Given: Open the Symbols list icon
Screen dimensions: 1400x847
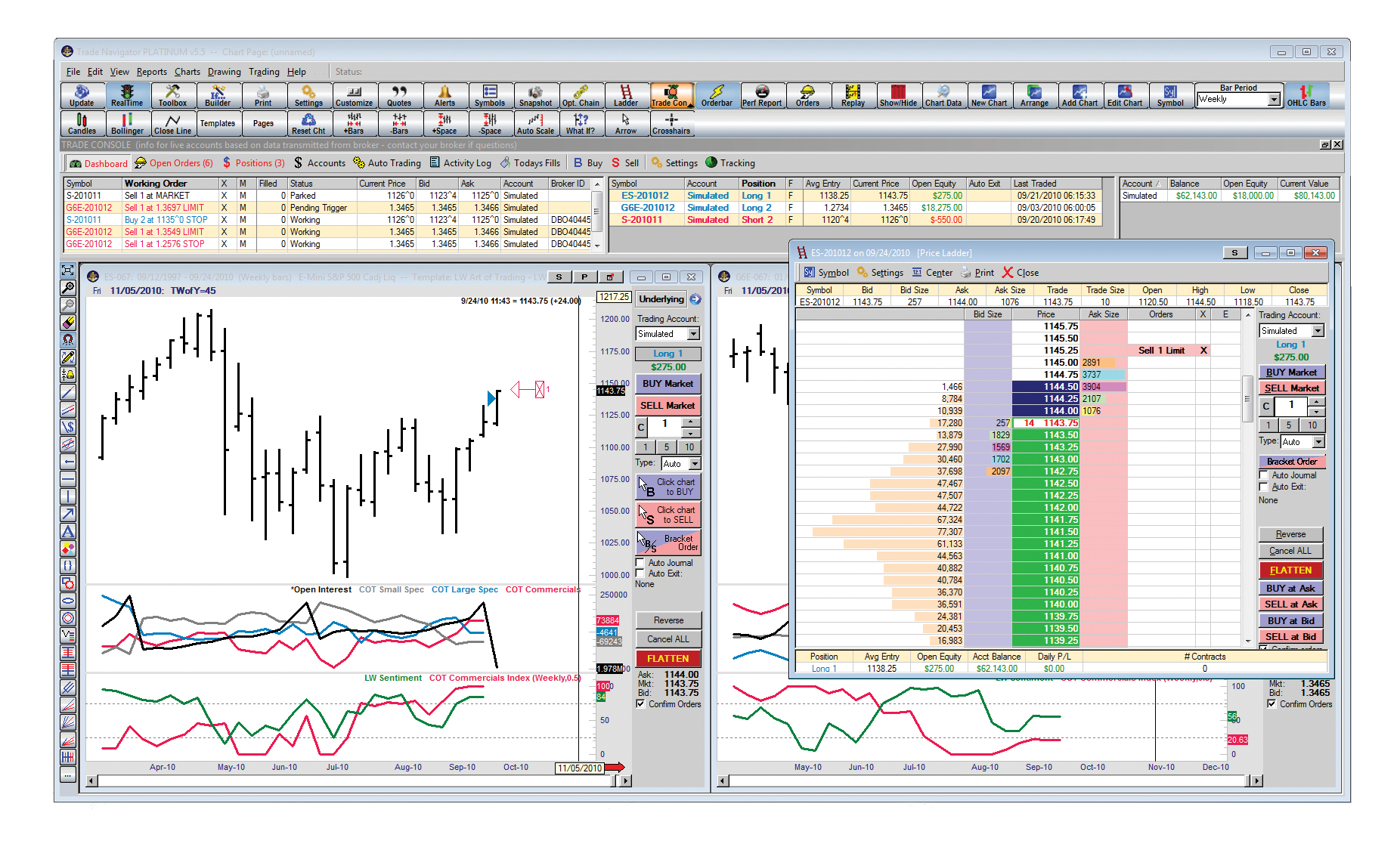Looking at the screenshot, I should point(490,96).
